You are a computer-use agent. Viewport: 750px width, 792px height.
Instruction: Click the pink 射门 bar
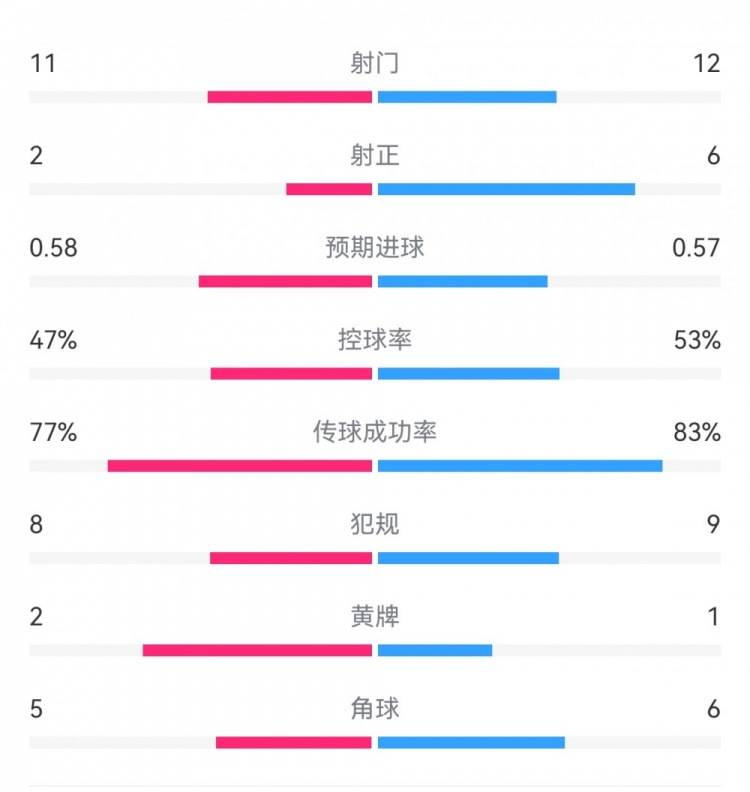click(x=290, y=97)
